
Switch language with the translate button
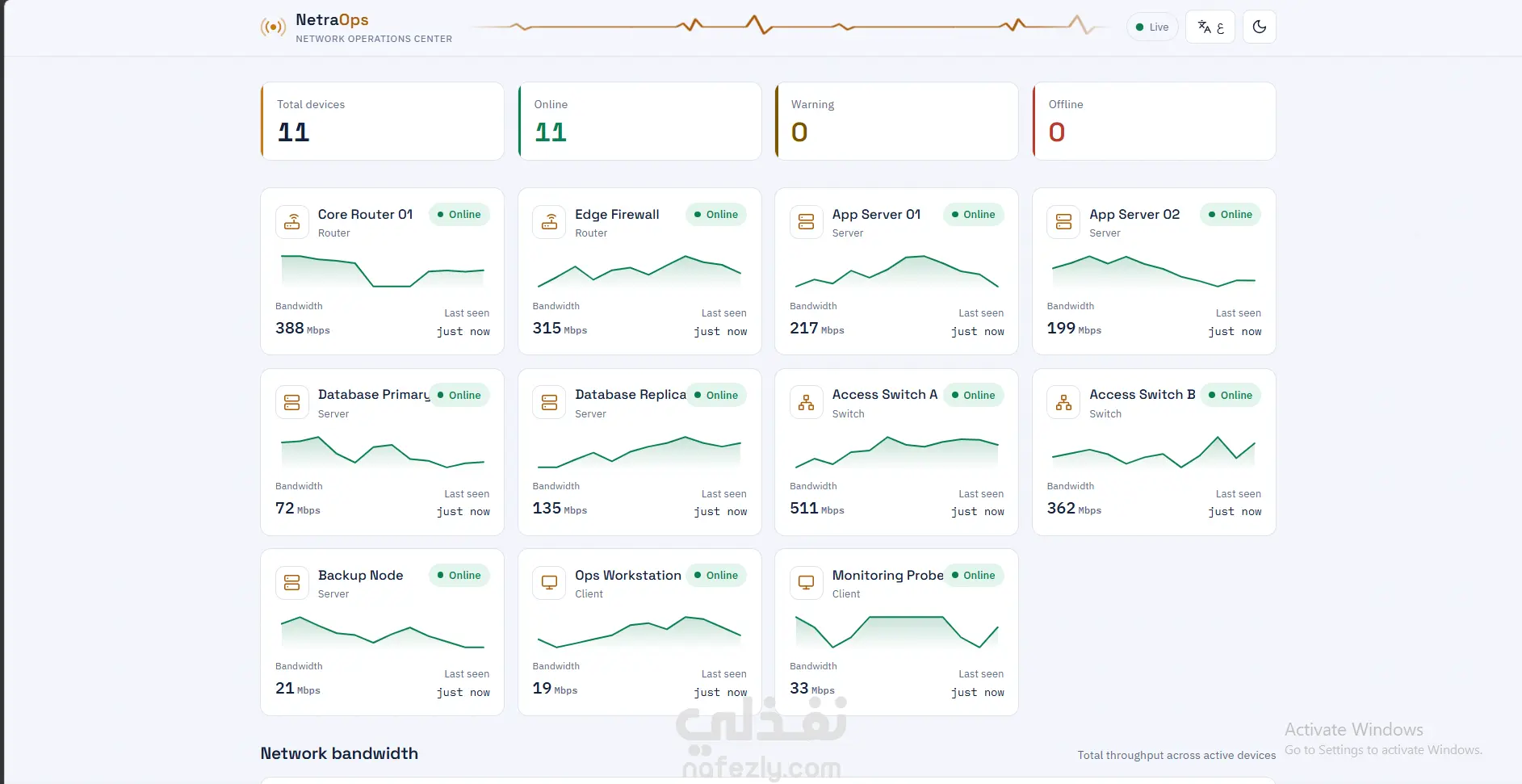pyautogui.click(x=1210, y=27)
